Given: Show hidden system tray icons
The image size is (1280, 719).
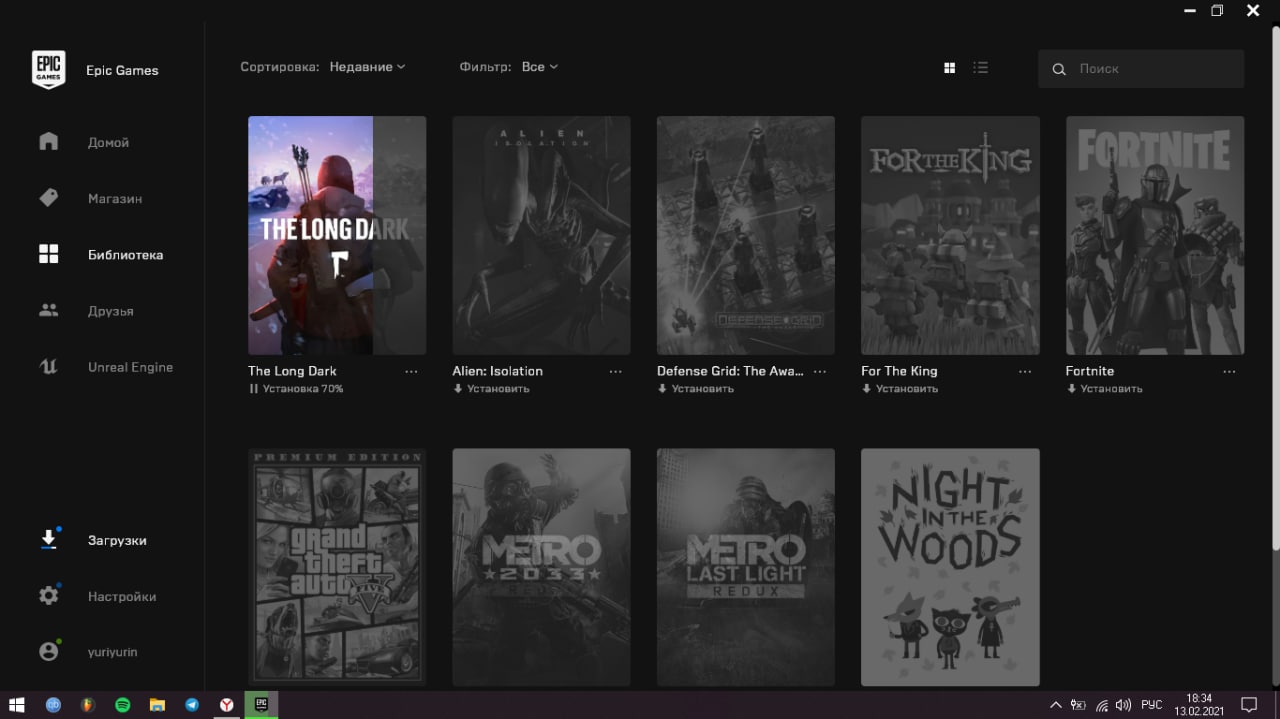Looking at the screenshot, I should (1056, 705).
